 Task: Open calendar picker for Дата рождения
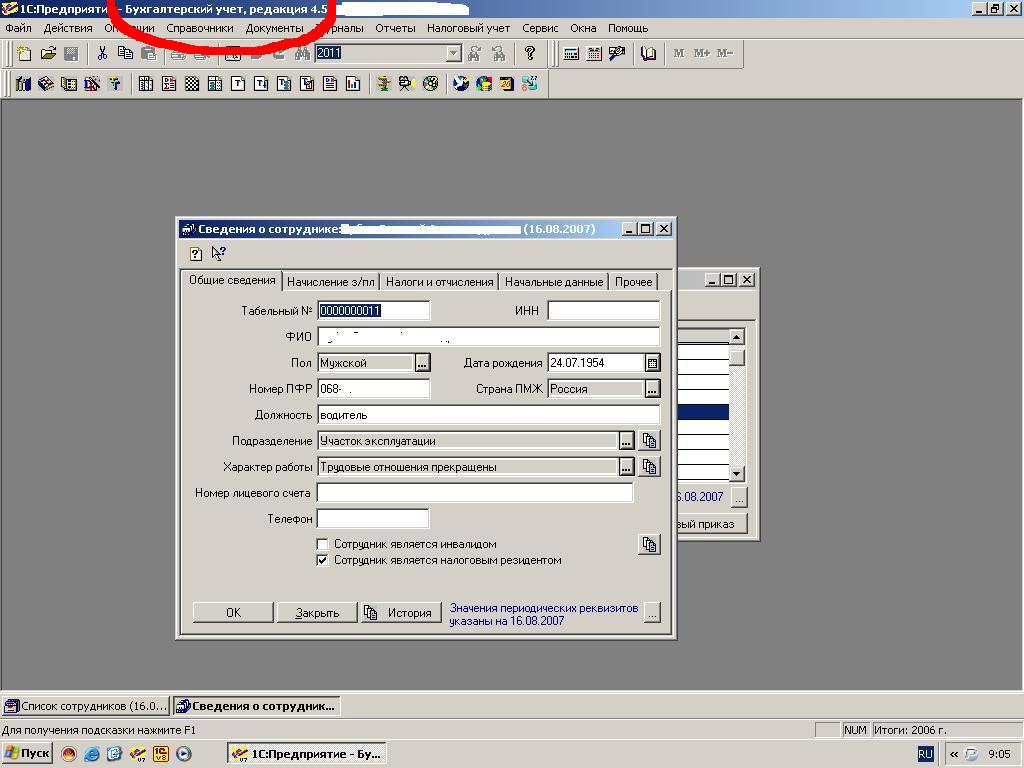[652, 363]
